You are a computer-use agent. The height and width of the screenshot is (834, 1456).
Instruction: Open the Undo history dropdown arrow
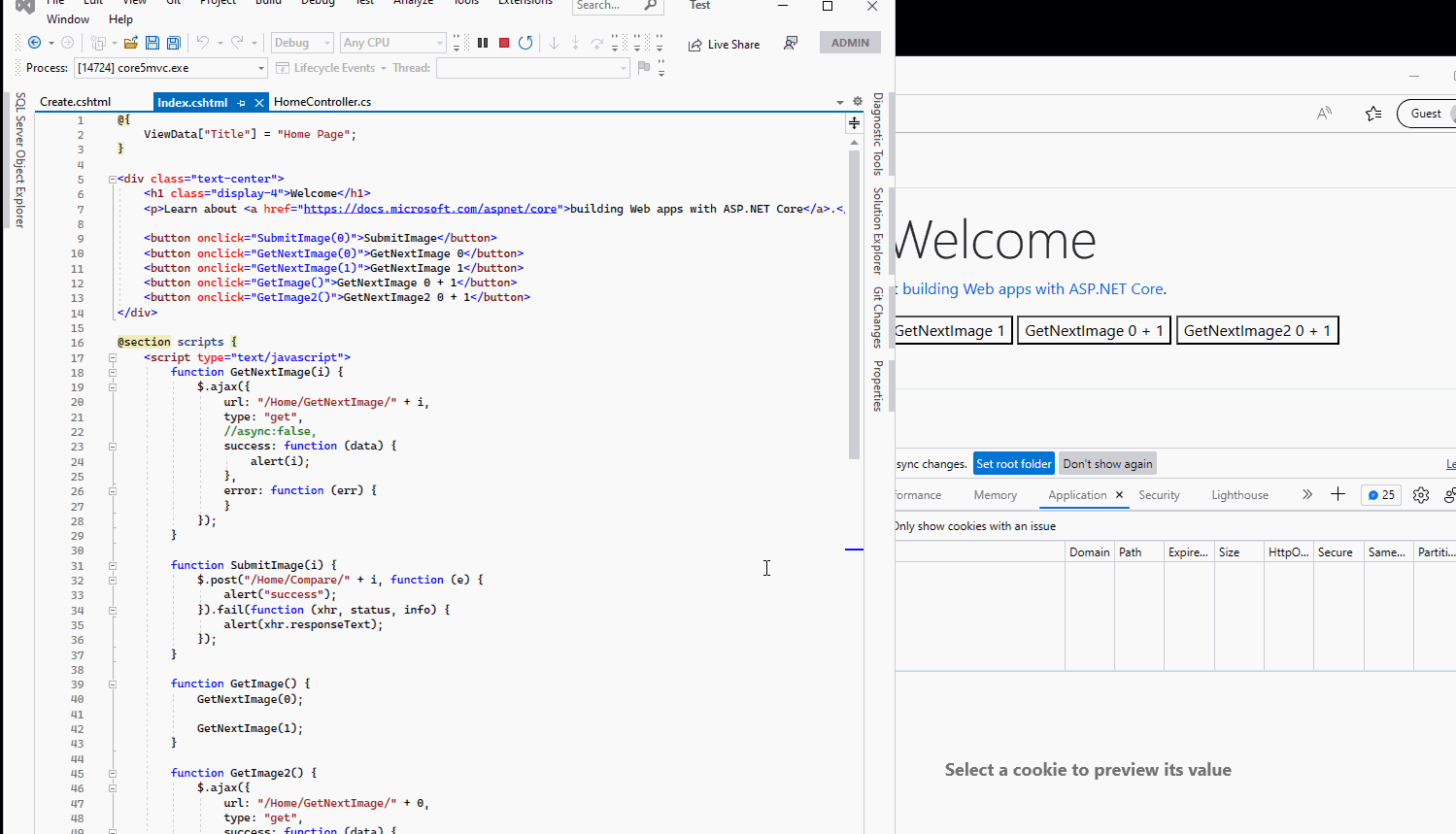220,43
